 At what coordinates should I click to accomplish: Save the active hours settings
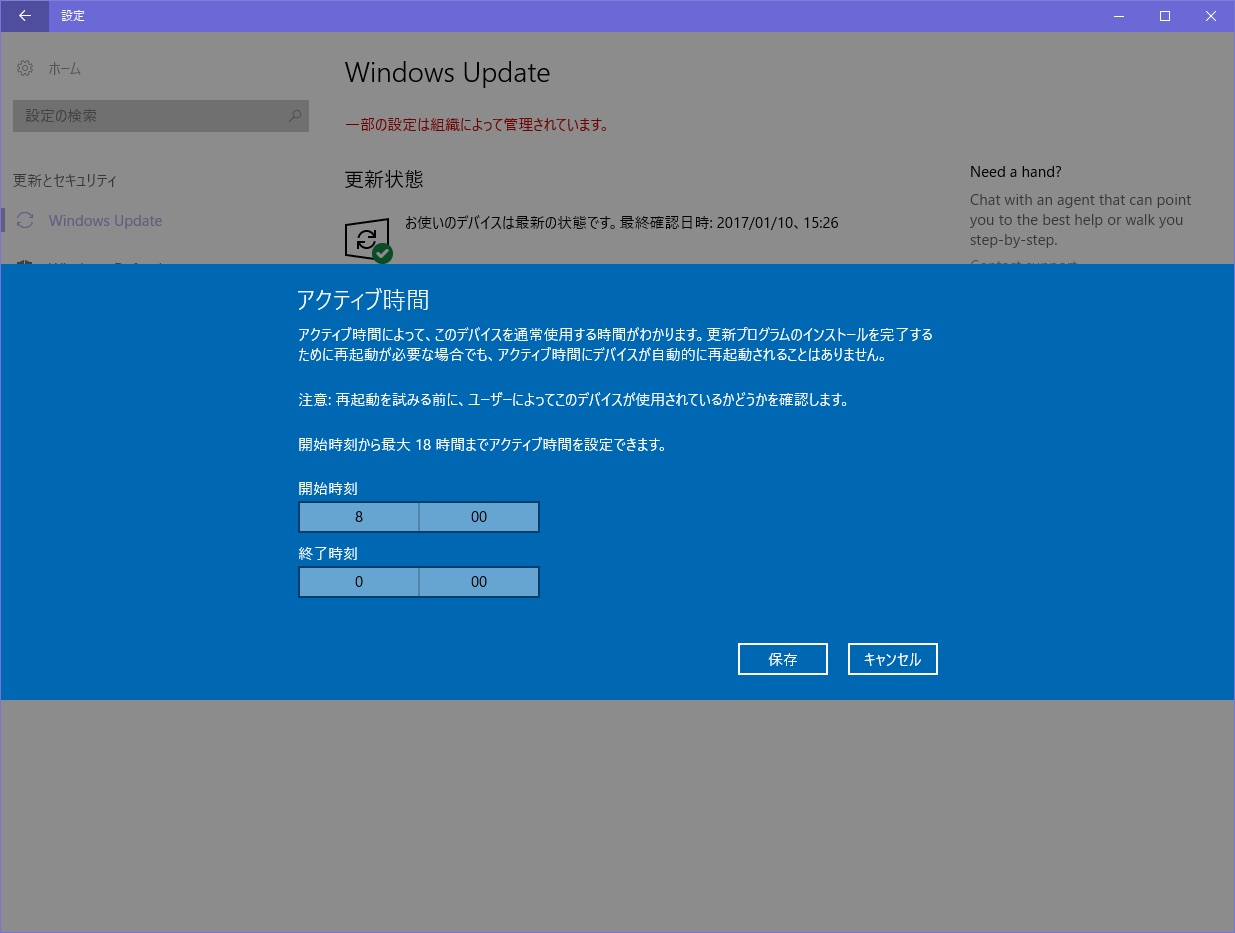pos(783,659)
